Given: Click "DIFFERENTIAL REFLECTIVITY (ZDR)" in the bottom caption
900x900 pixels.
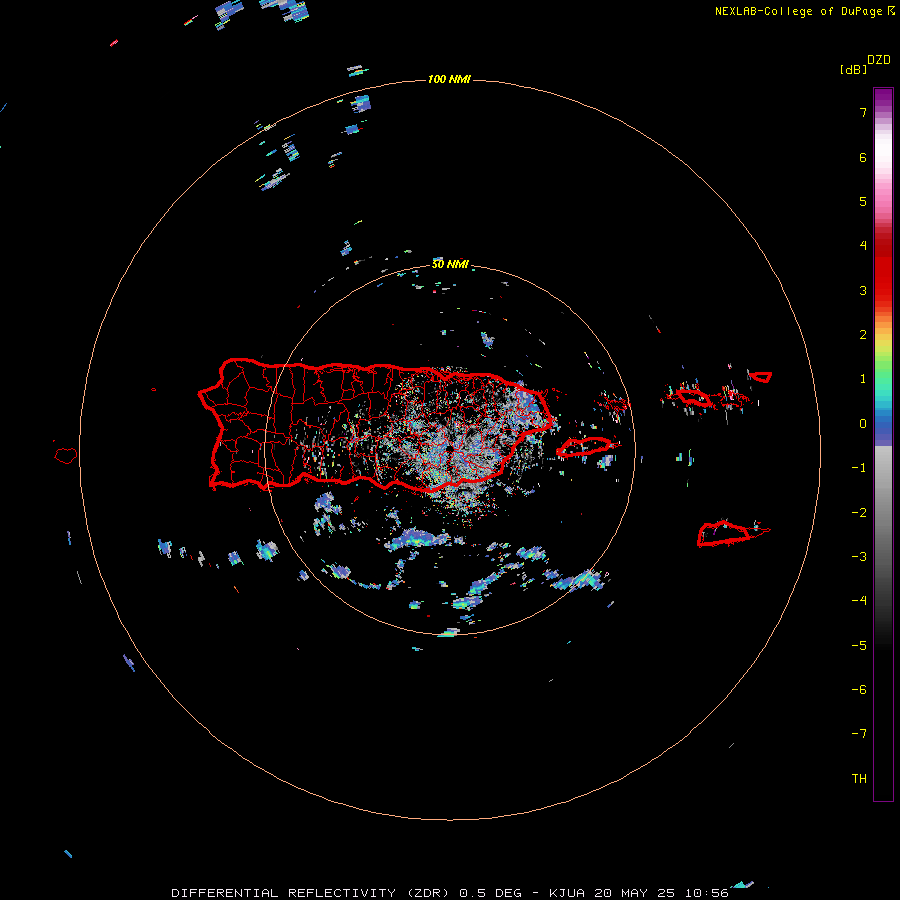Looking at the screenshot, I should 311,893.
